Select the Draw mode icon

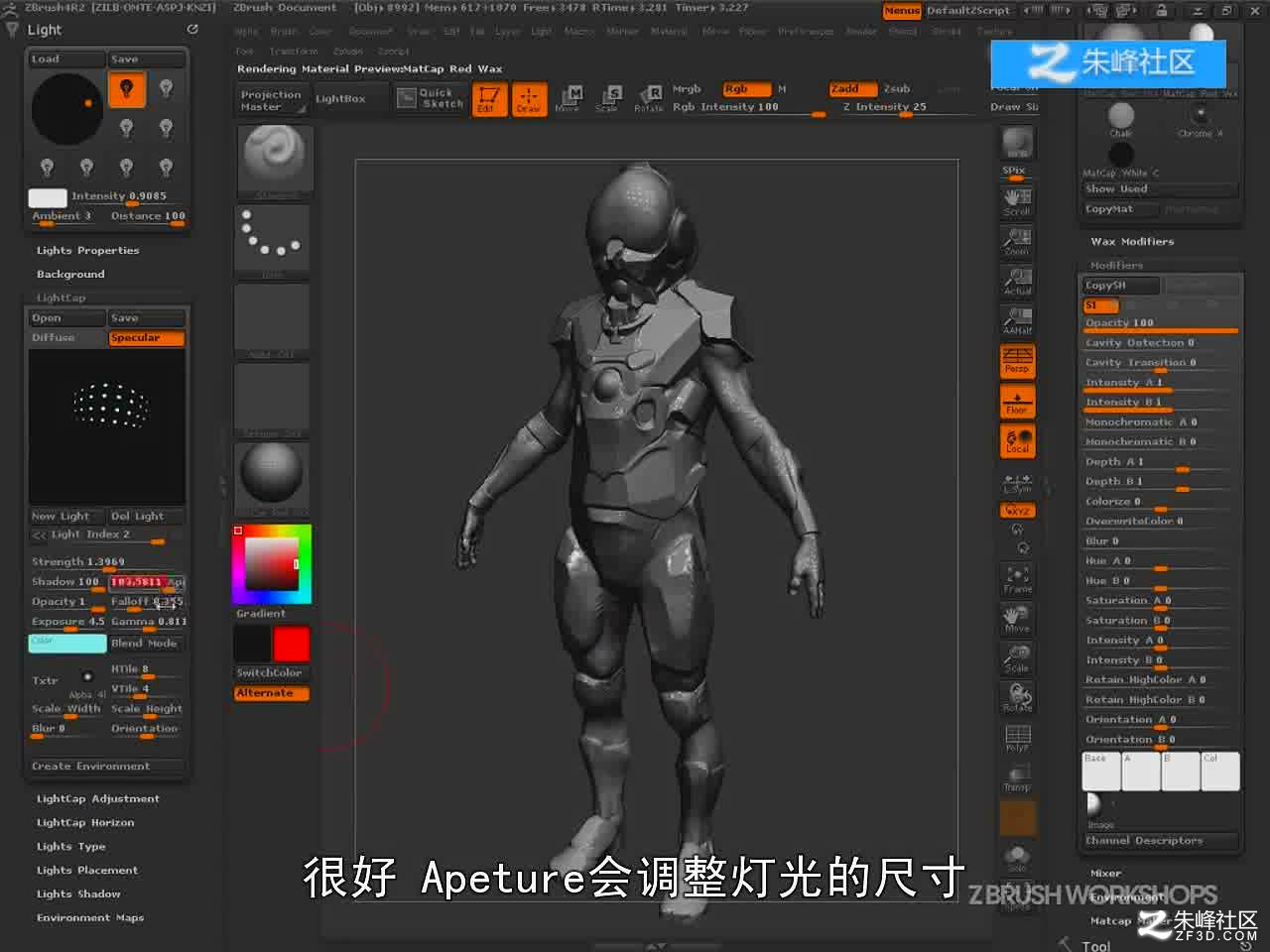coord(529,99)
